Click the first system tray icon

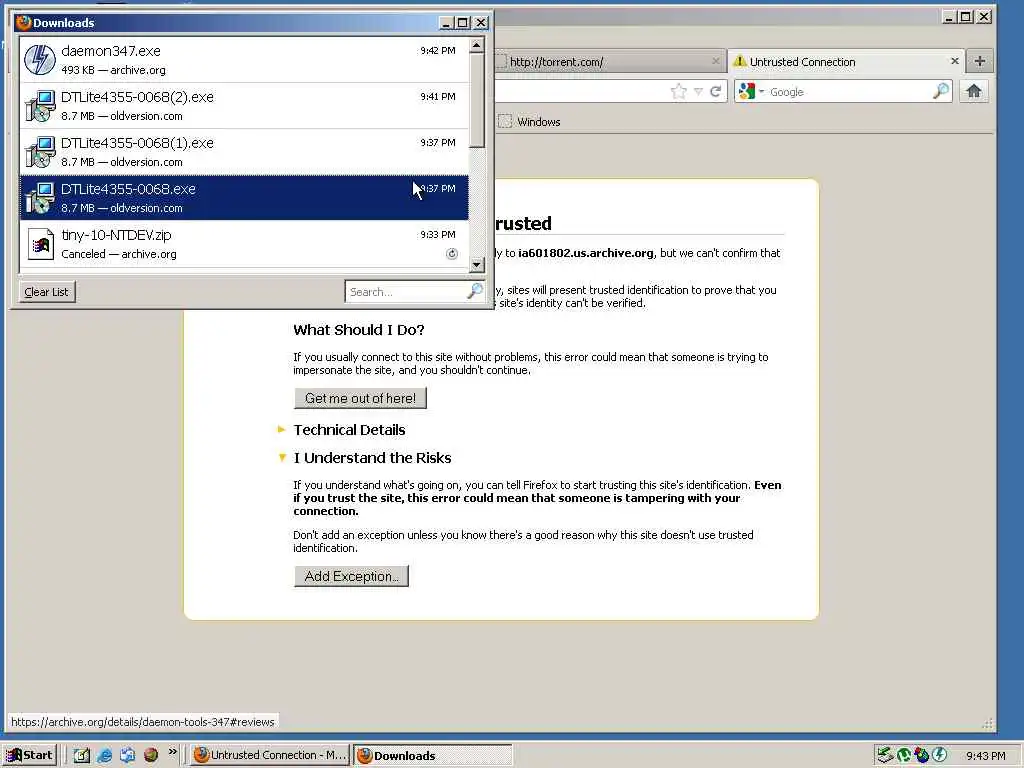coord(885,755)
